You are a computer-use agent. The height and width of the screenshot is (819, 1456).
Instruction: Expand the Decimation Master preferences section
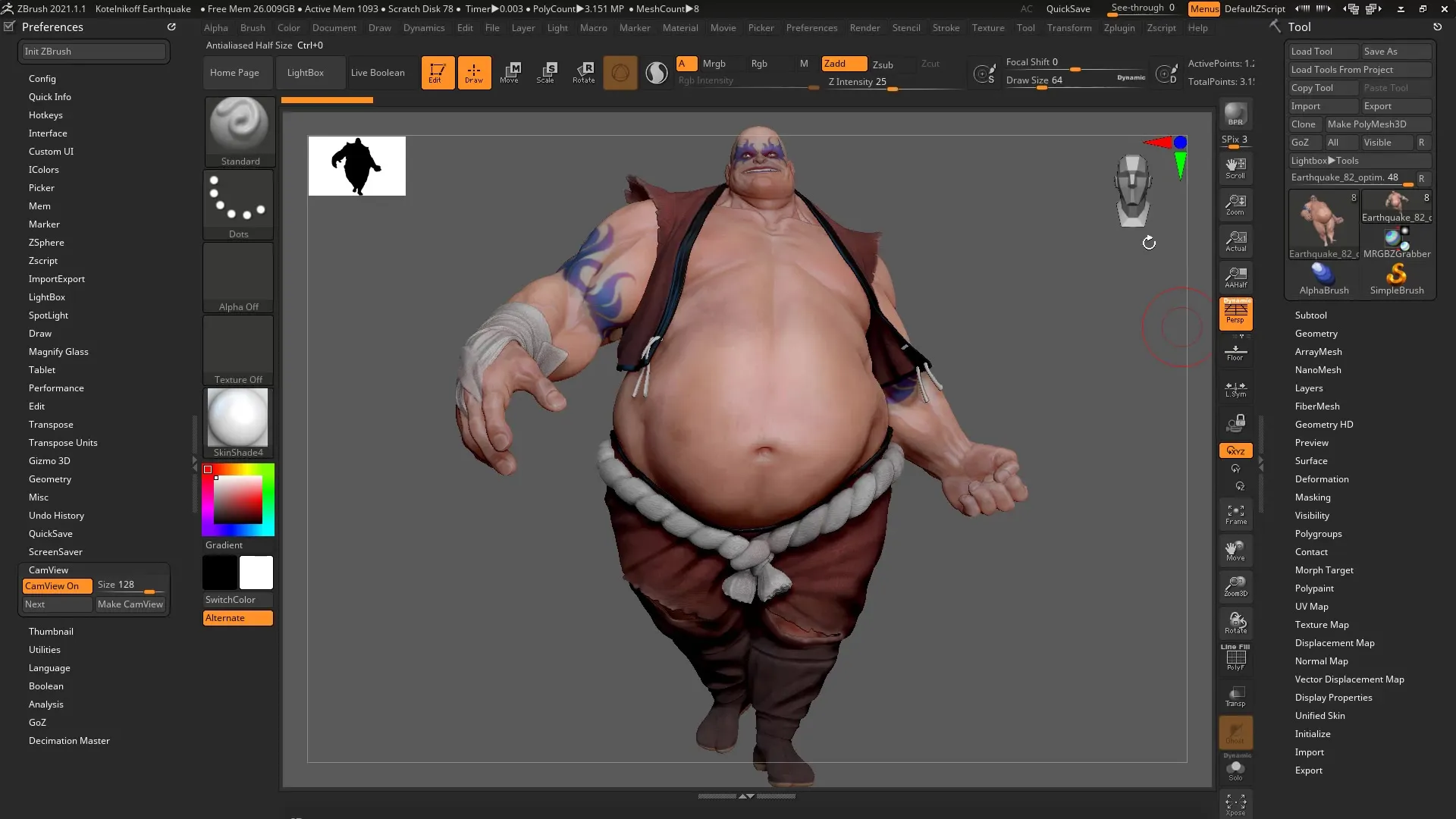pos(69,741)
